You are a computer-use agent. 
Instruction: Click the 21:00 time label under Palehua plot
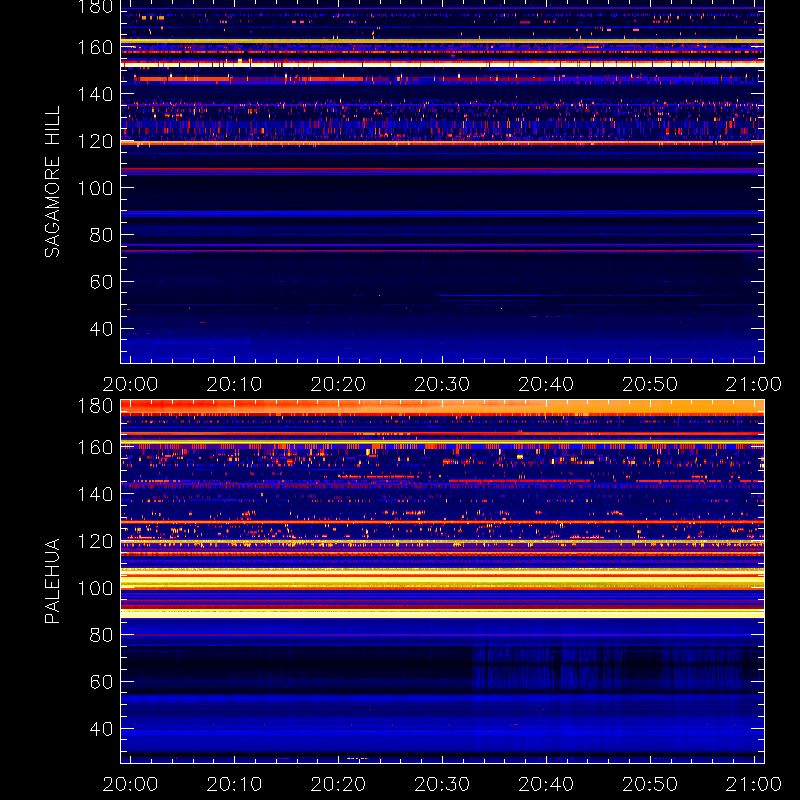tap(754, 784)
